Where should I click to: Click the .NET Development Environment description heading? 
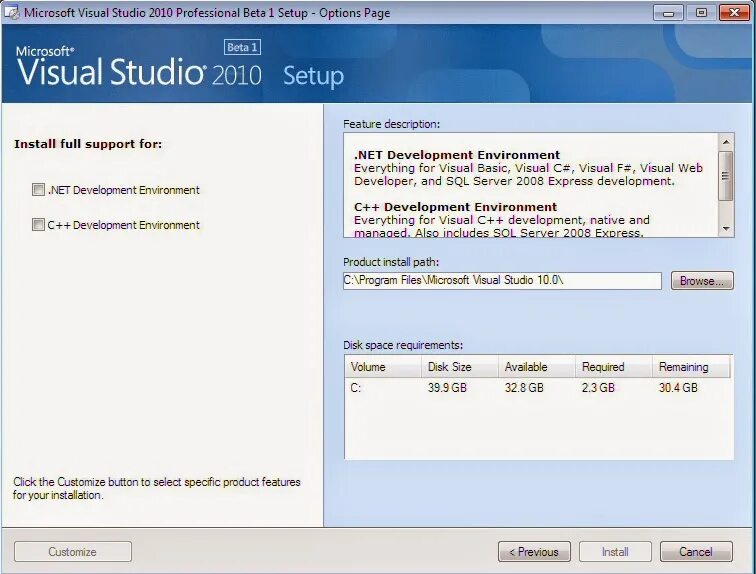[457, 155]
